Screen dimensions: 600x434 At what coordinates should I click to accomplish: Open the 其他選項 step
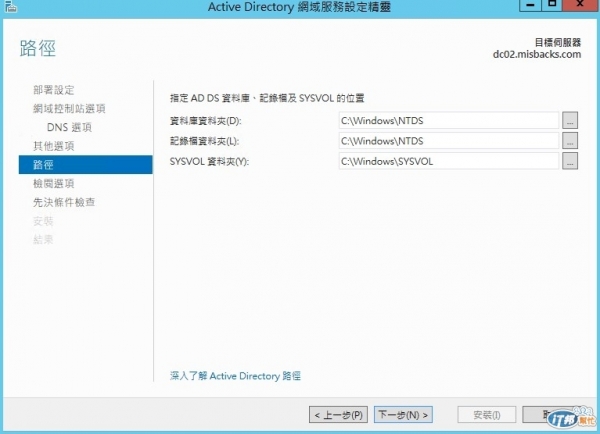[54, 146]
